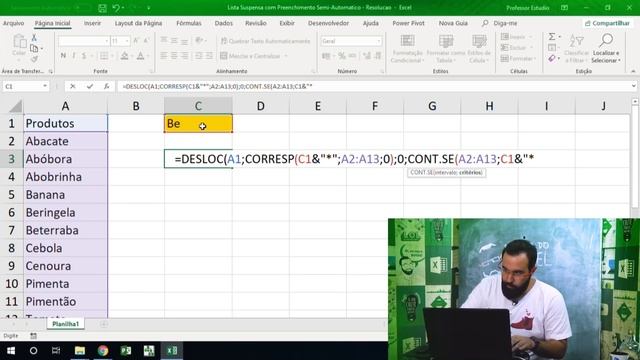Screen dimensions: 640x360
Task: Click the decrease decimal places icon
Action: [x=378, y=56]
